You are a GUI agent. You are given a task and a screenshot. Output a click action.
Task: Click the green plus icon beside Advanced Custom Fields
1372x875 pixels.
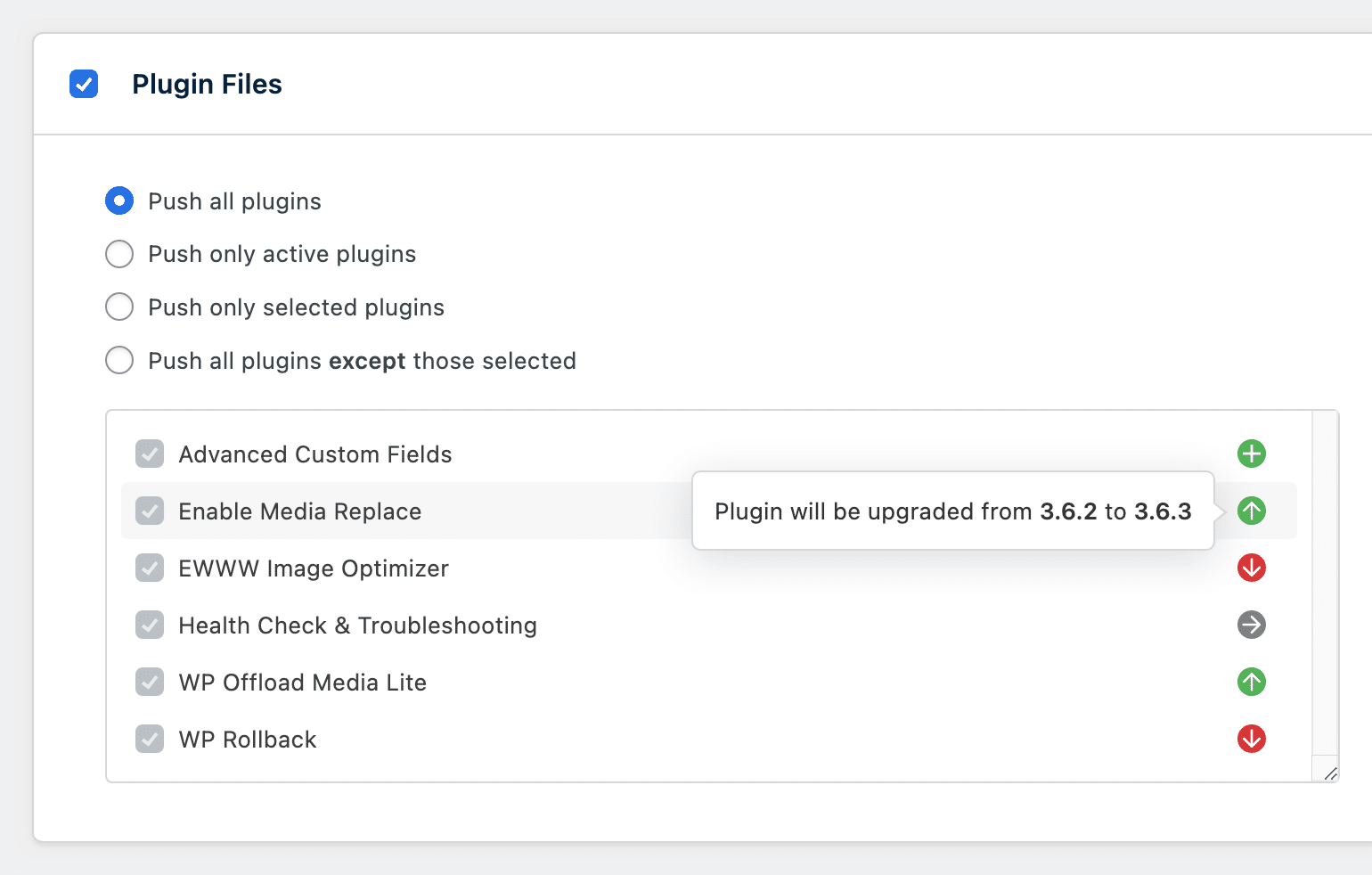[1251, 454]
